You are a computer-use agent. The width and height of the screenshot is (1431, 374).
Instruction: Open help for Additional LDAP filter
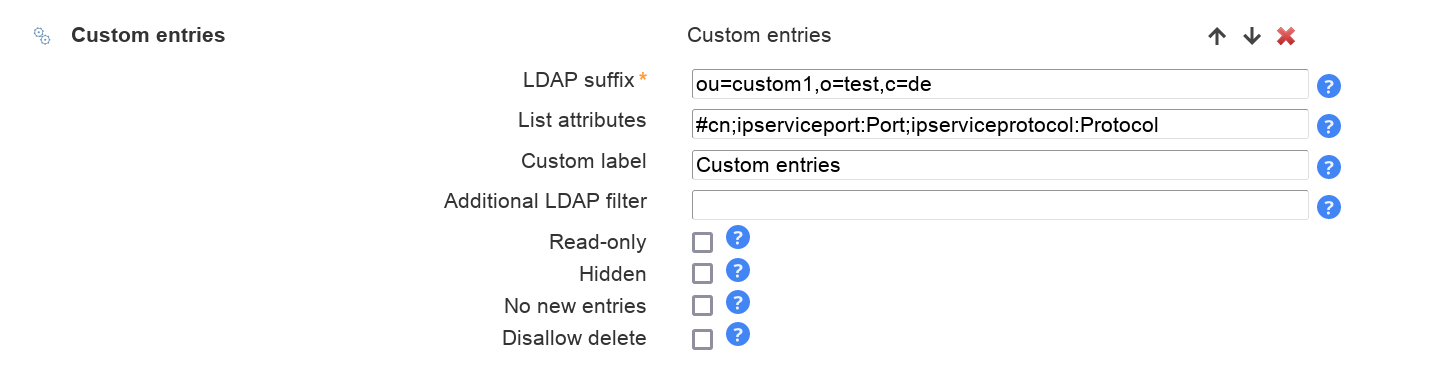[1328, 207]
